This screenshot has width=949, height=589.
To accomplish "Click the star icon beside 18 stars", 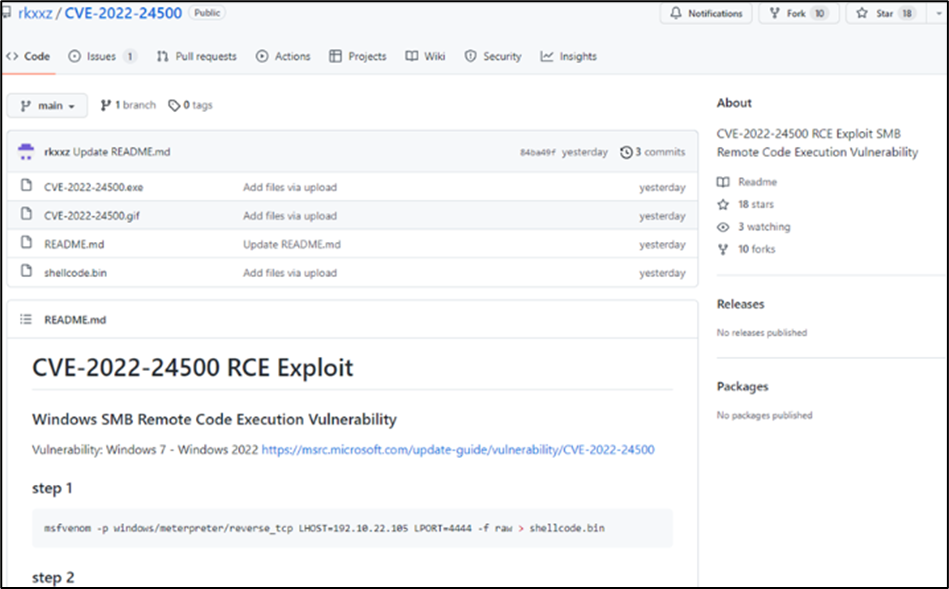I will pyautogui.click(x=723, y=204).
